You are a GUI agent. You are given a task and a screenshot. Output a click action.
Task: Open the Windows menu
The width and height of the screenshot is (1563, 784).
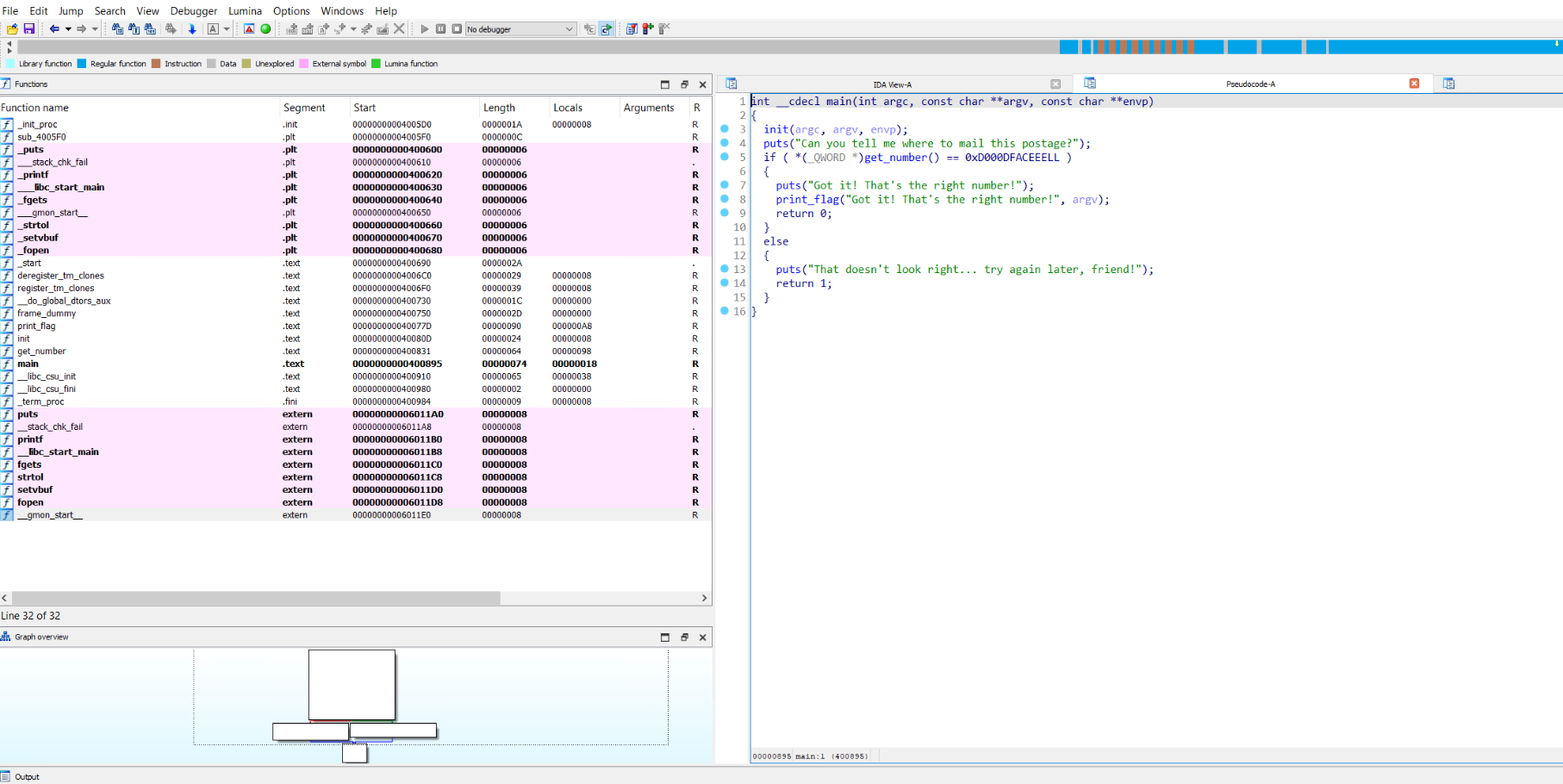point(342,10)
